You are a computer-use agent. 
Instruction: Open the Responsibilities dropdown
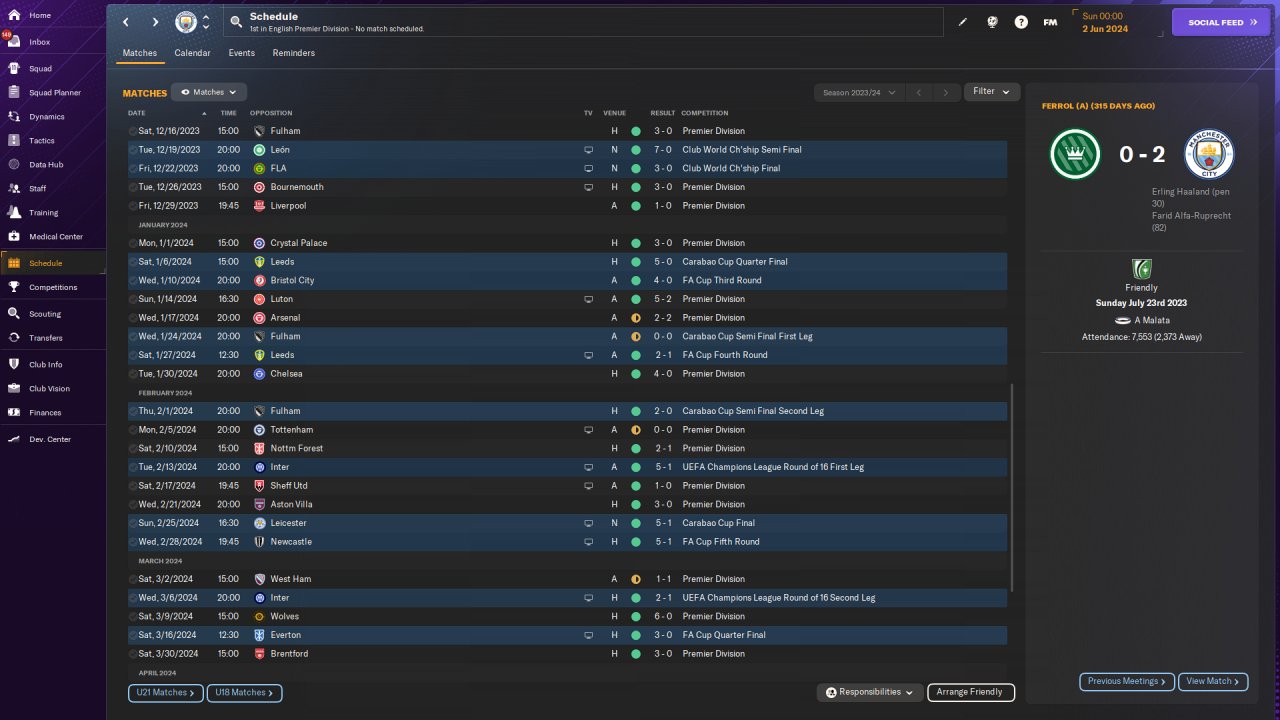coord(869,692)
